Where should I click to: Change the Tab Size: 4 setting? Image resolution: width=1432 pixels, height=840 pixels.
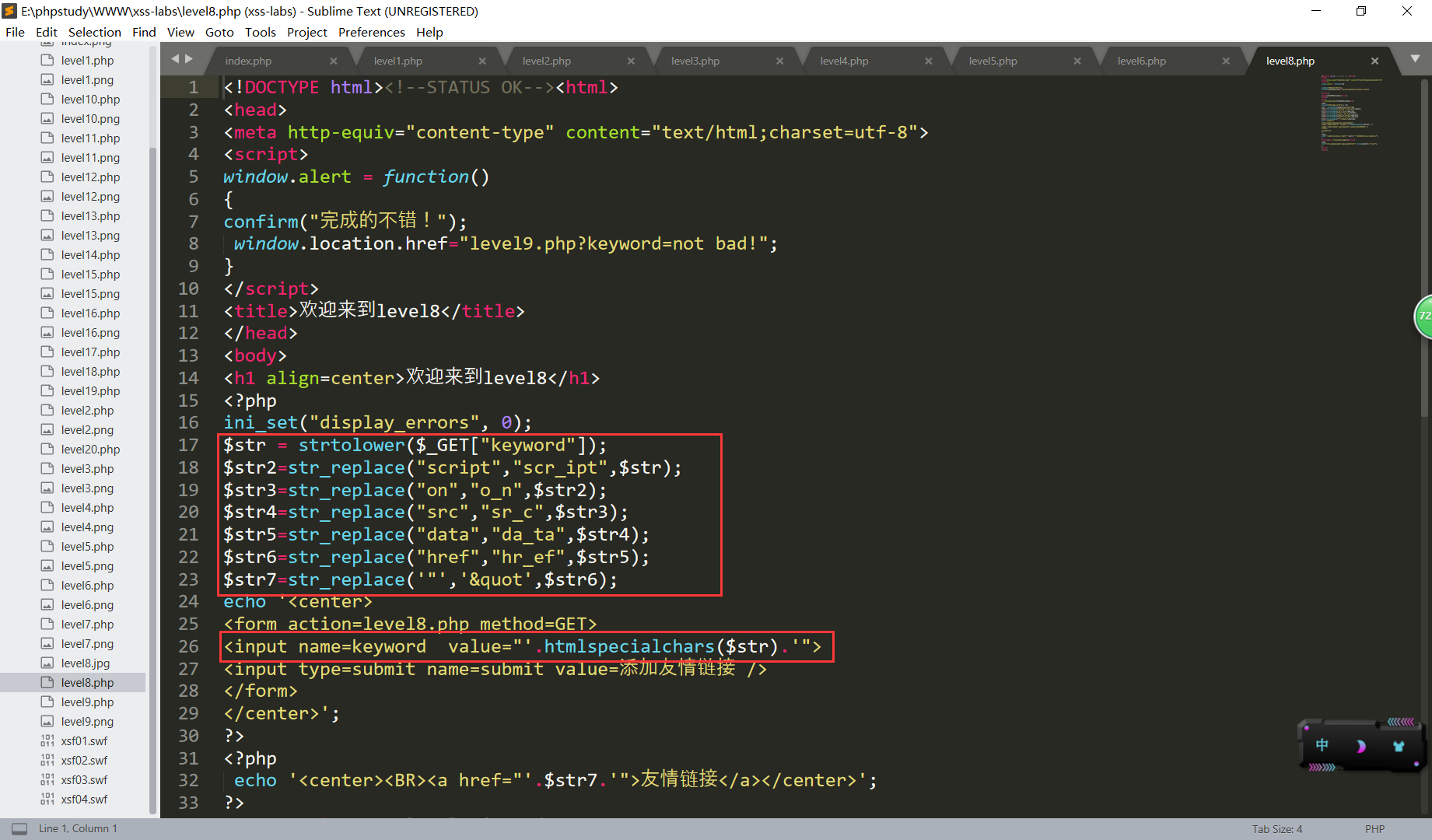click(1276, 828)
